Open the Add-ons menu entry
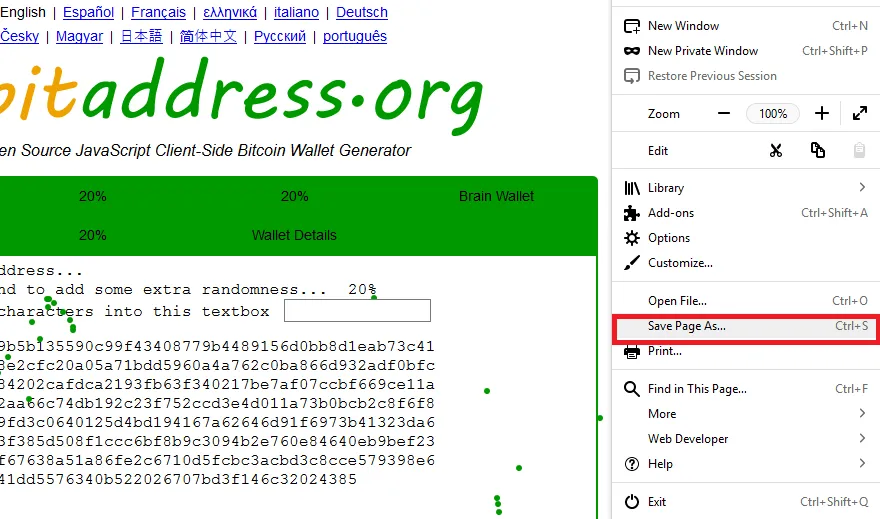Image resolution: width=880 pixels, height=519 pixels. pyautogui.click(x=746, y=213)
